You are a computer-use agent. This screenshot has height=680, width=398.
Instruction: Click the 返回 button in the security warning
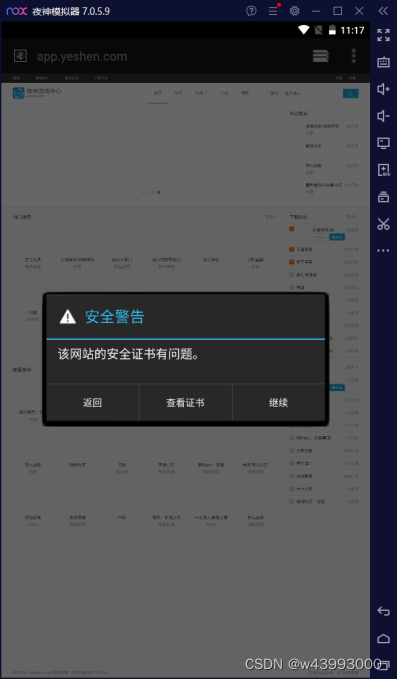click(x=92, y=402)
